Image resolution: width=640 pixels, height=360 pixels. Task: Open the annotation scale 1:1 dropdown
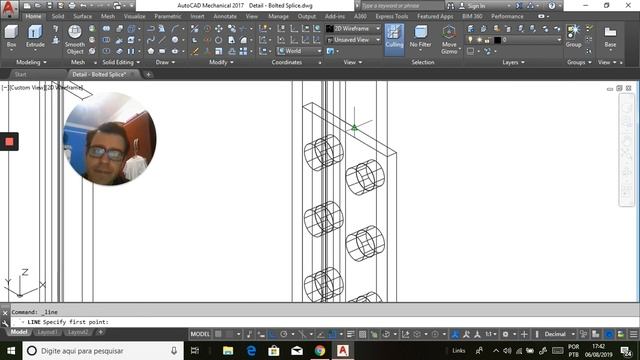[x=490, y=334]
